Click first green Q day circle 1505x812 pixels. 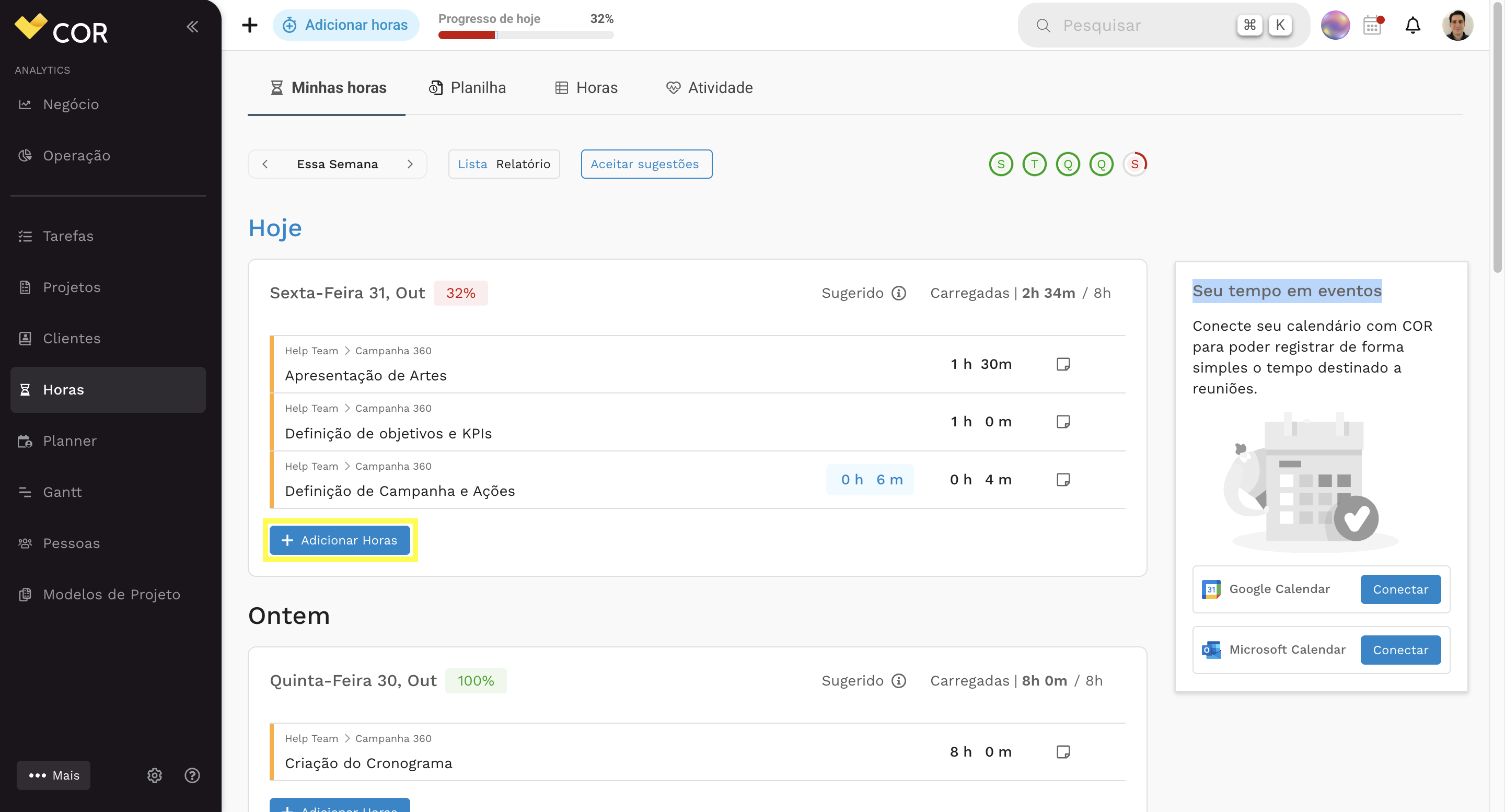point(1068,164)
